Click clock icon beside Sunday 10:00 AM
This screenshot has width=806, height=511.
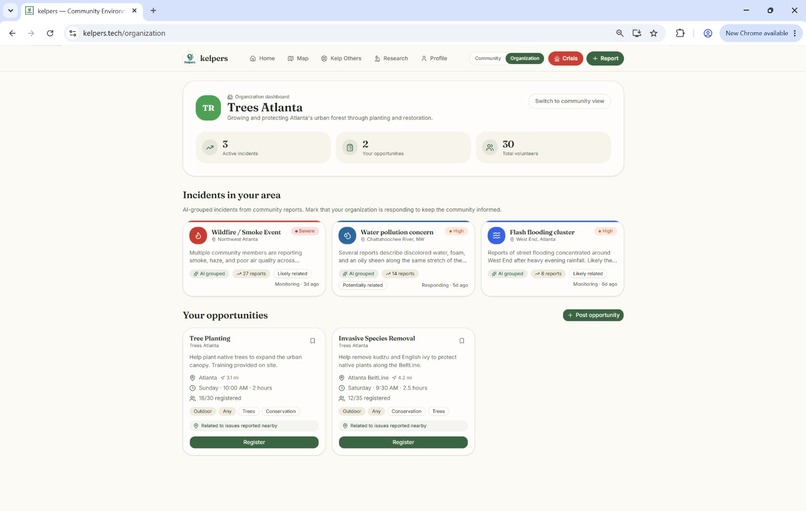pyautogui.click(x=193, y=388)
